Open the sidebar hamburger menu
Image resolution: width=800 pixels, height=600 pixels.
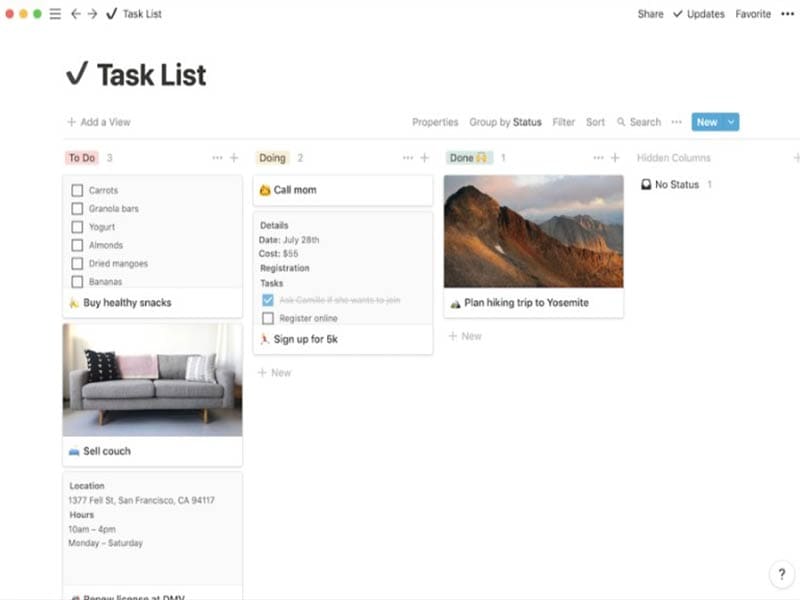[55, 14]
